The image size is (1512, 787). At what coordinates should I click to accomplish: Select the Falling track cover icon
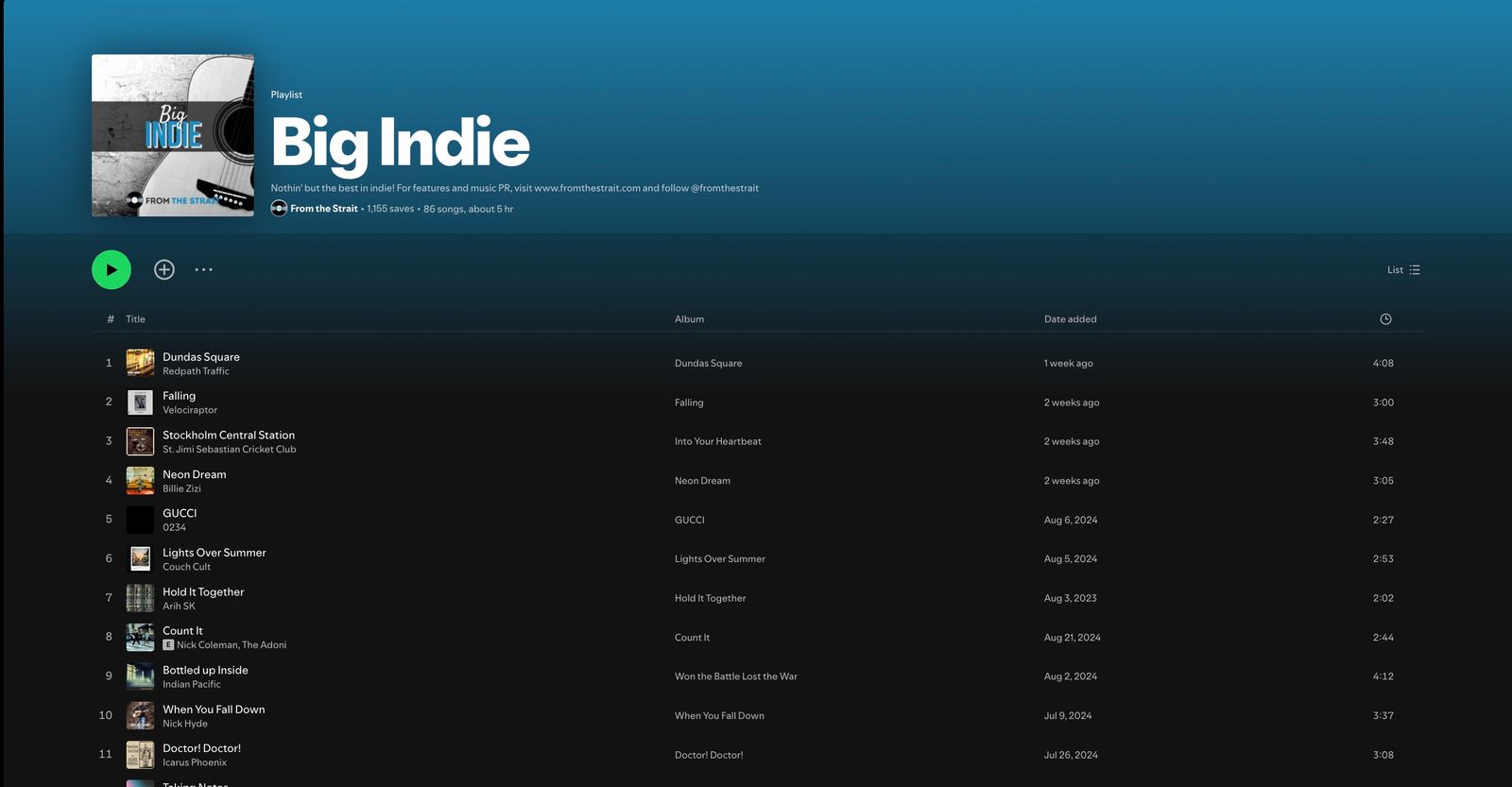[141, 402]
